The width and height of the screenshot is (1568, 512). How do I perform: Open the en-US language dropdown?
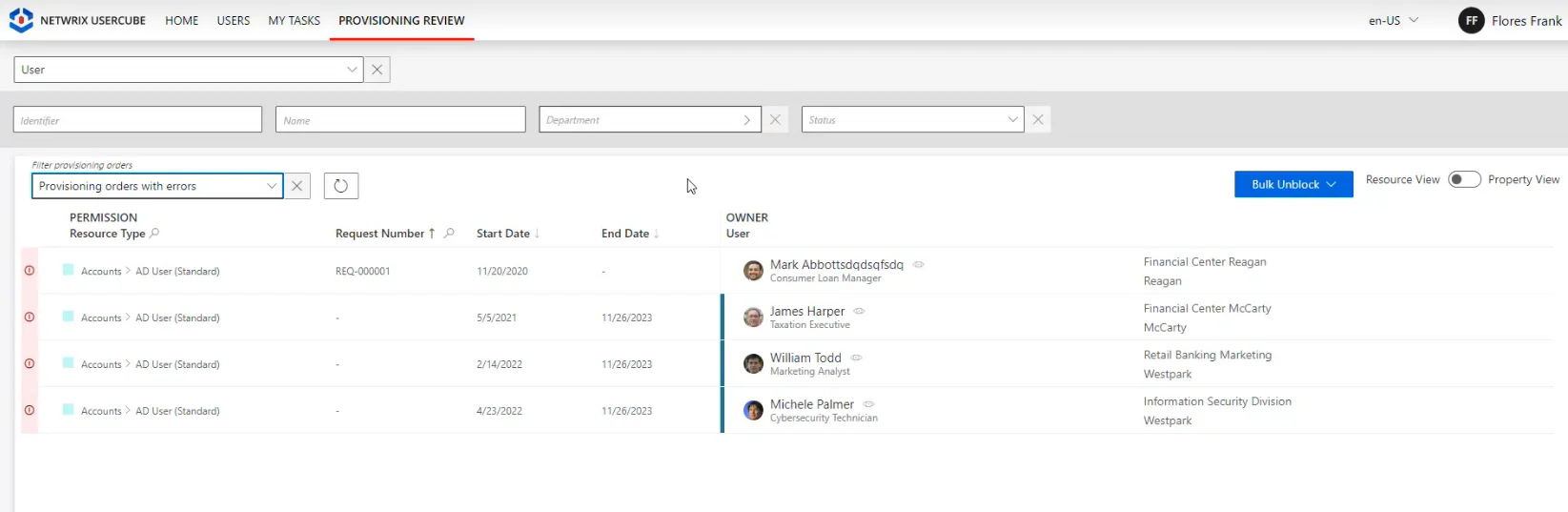click(x=1394, y=20)
